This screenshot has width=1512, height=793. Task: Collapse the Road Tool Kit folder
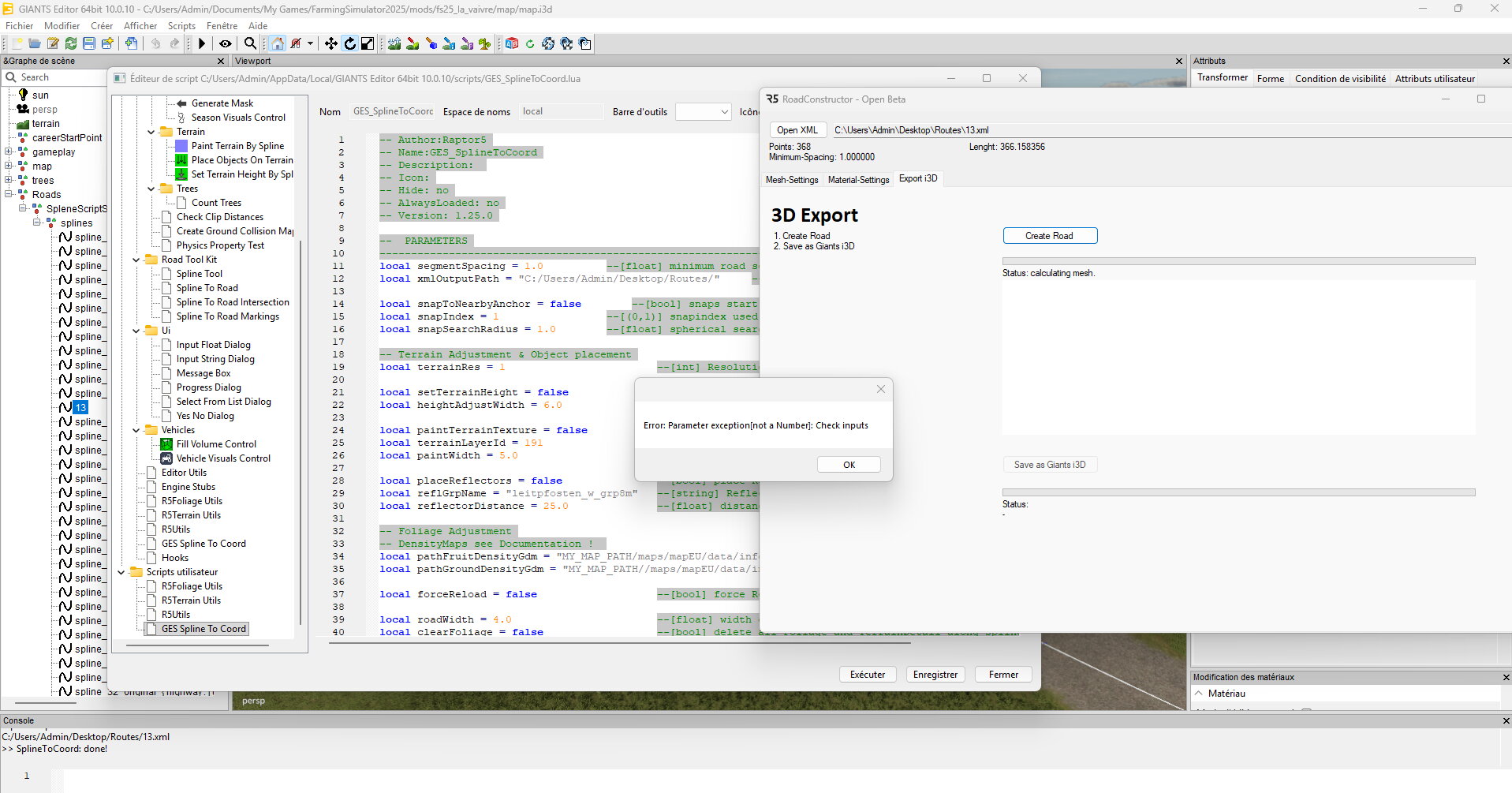[x=136, y=260]
